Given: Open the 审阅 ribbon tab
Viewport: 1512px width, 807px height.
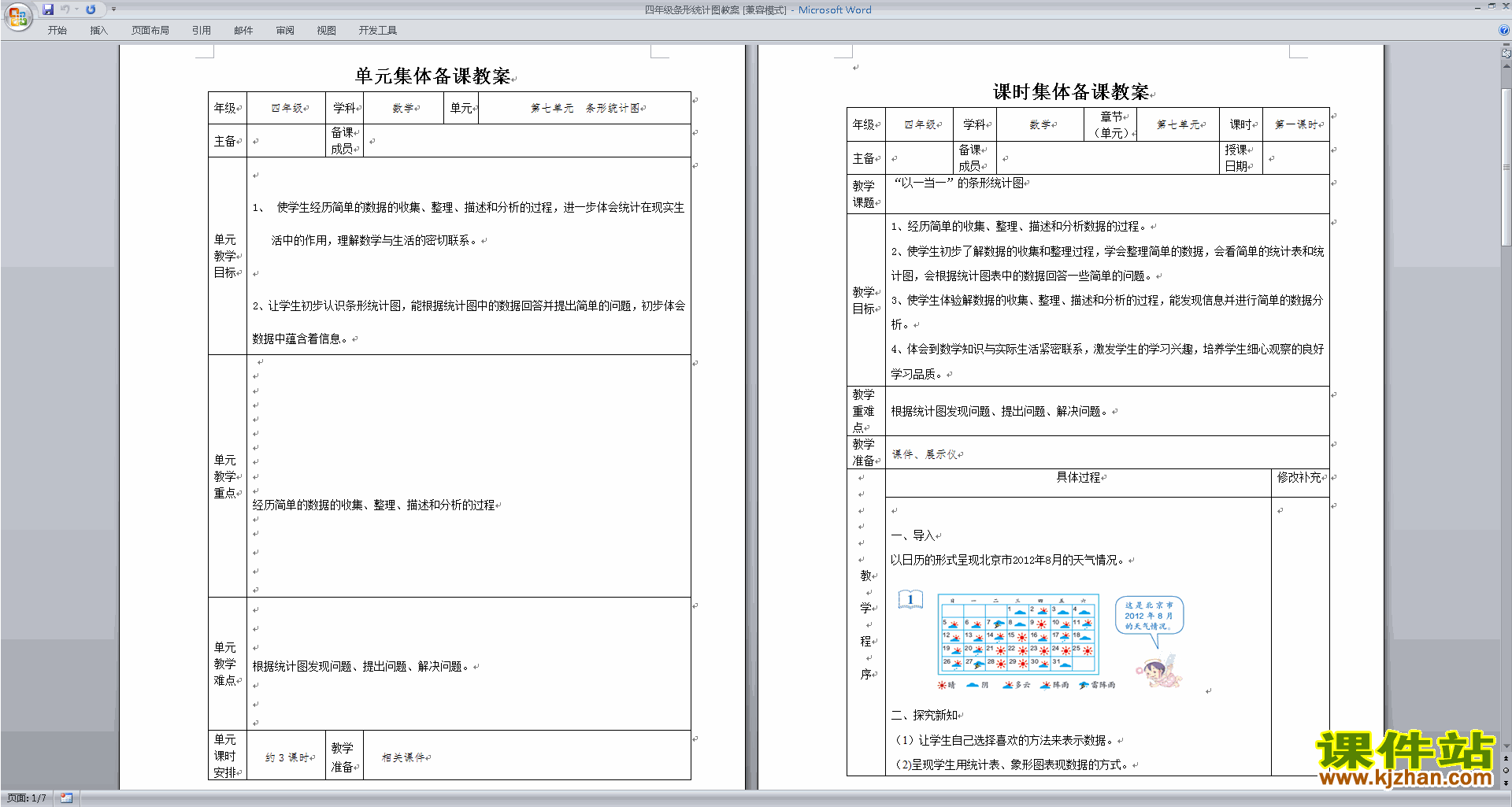Looking at the screenshot, I should tap(285, 31).
